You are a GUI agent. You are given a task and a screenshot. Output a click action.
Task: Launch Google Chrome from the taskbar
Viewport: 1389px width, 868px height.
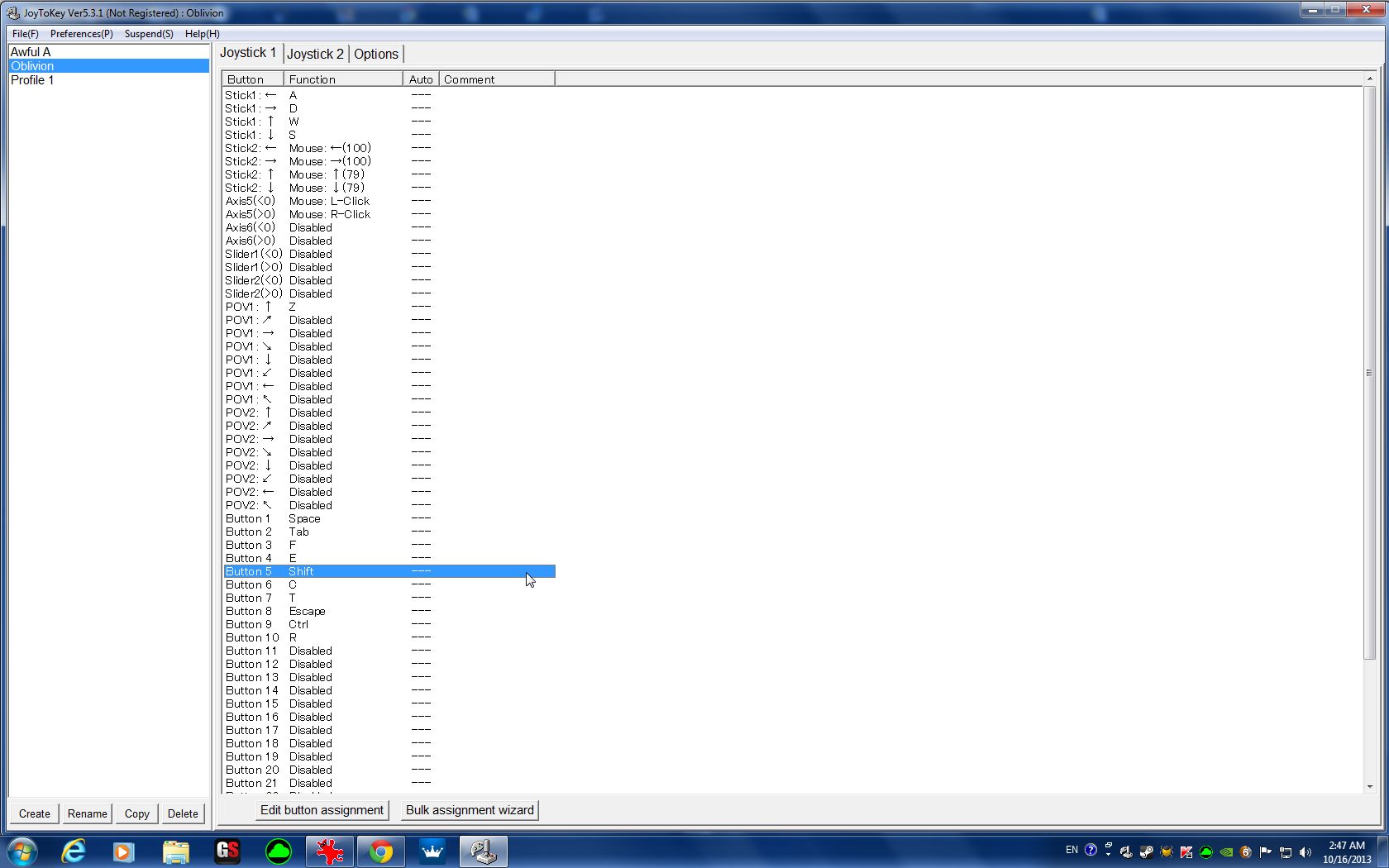click(380, 851)
